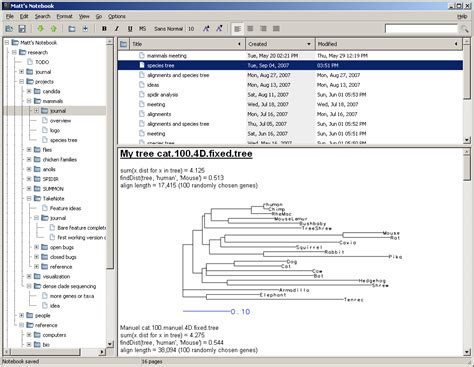Click the new page toolbar icon

pos(85,29)
